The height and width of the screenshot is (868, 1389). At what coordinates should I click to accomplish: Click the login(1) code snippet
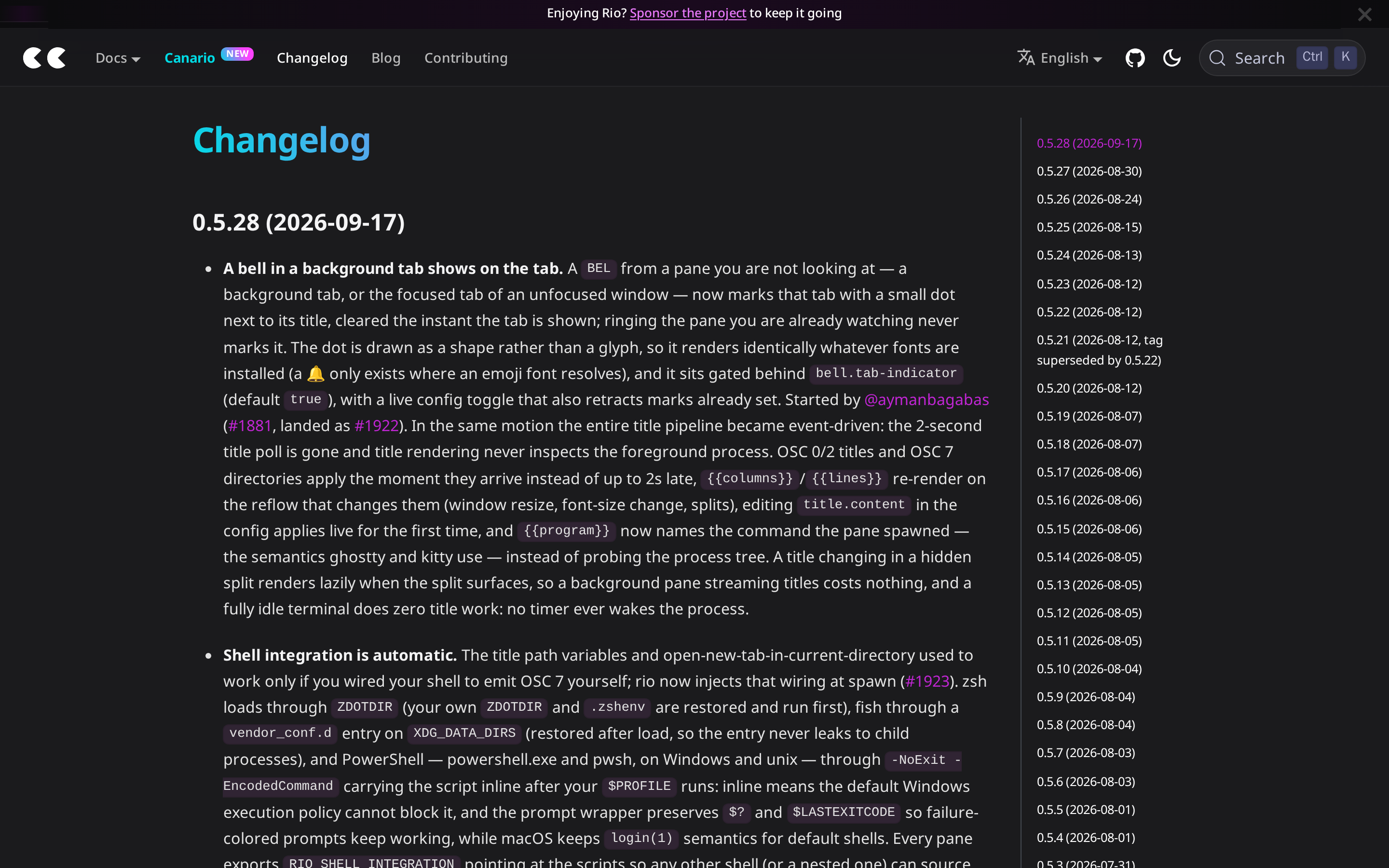click(642, 838)
